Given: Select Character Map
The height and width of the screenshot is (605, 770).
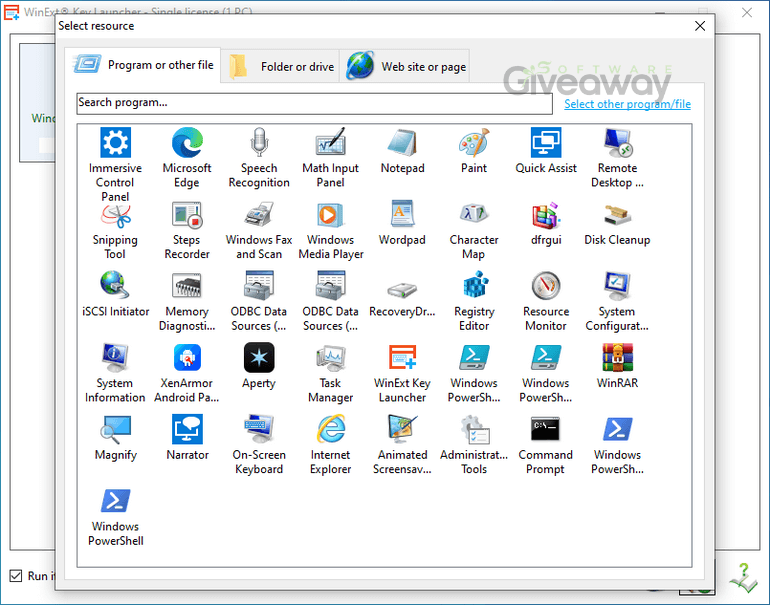Looking at the screenshot, I should point(474,215).
